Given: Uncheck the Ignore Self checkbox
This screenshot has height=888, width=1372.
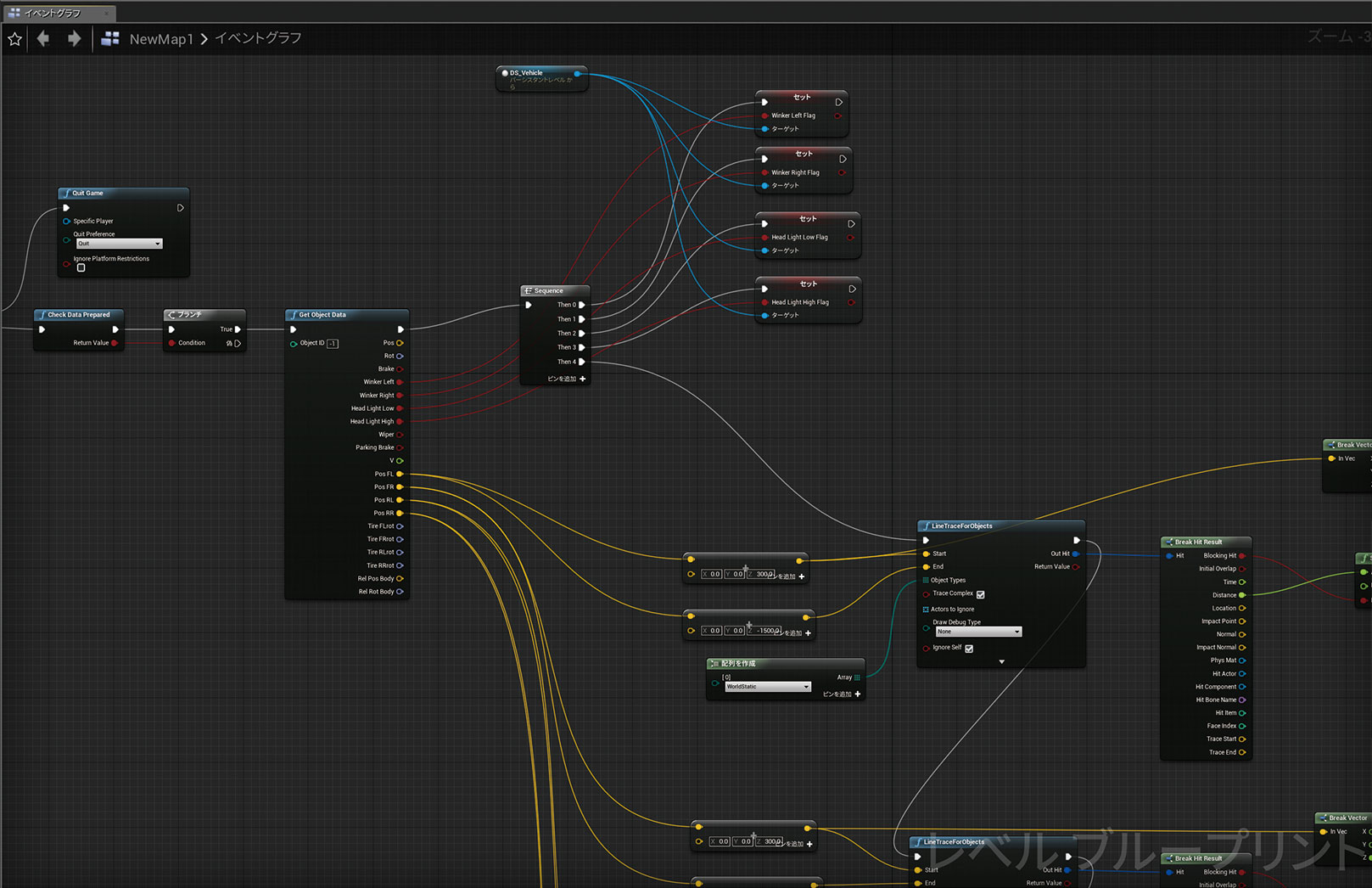Looking at the screenshot, I should click(x=969, y=649).
